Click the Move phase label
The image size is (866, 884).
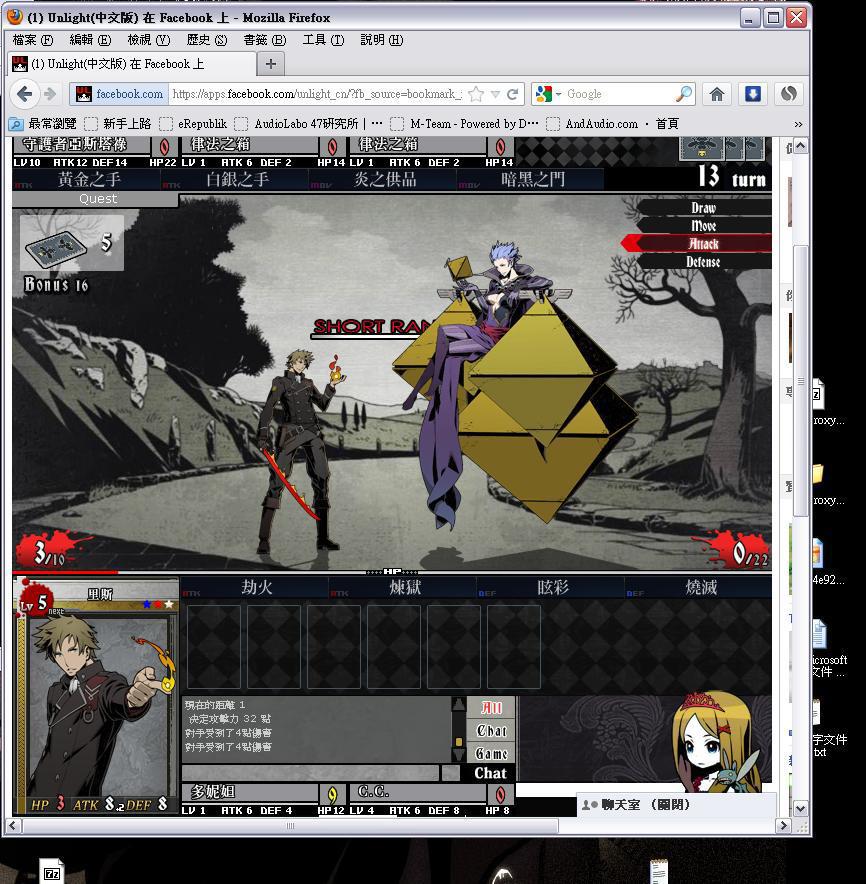tap(704, 226)
